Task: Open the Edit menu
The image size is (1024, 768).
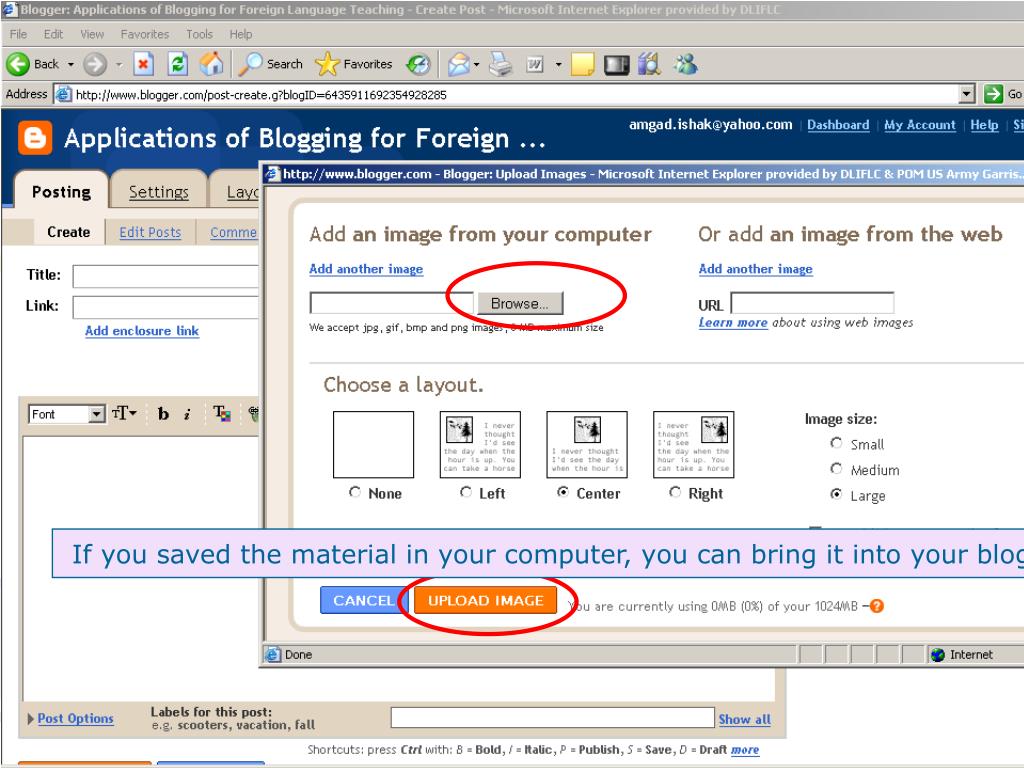Action: pos(53,34)
